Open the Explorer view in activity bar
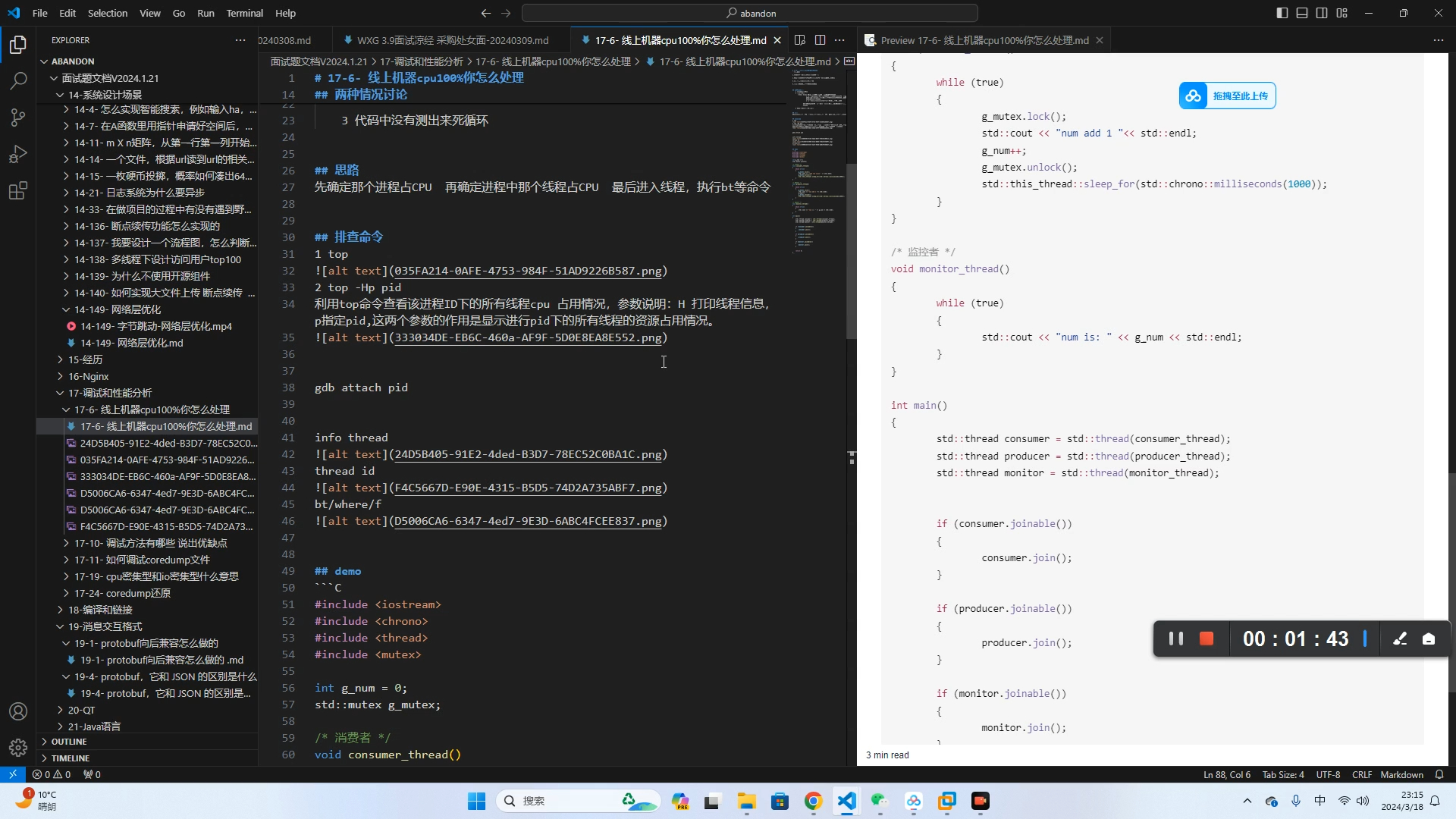Image resolution: width=1456 pixels, height=819 pixels. pos(18,45)
